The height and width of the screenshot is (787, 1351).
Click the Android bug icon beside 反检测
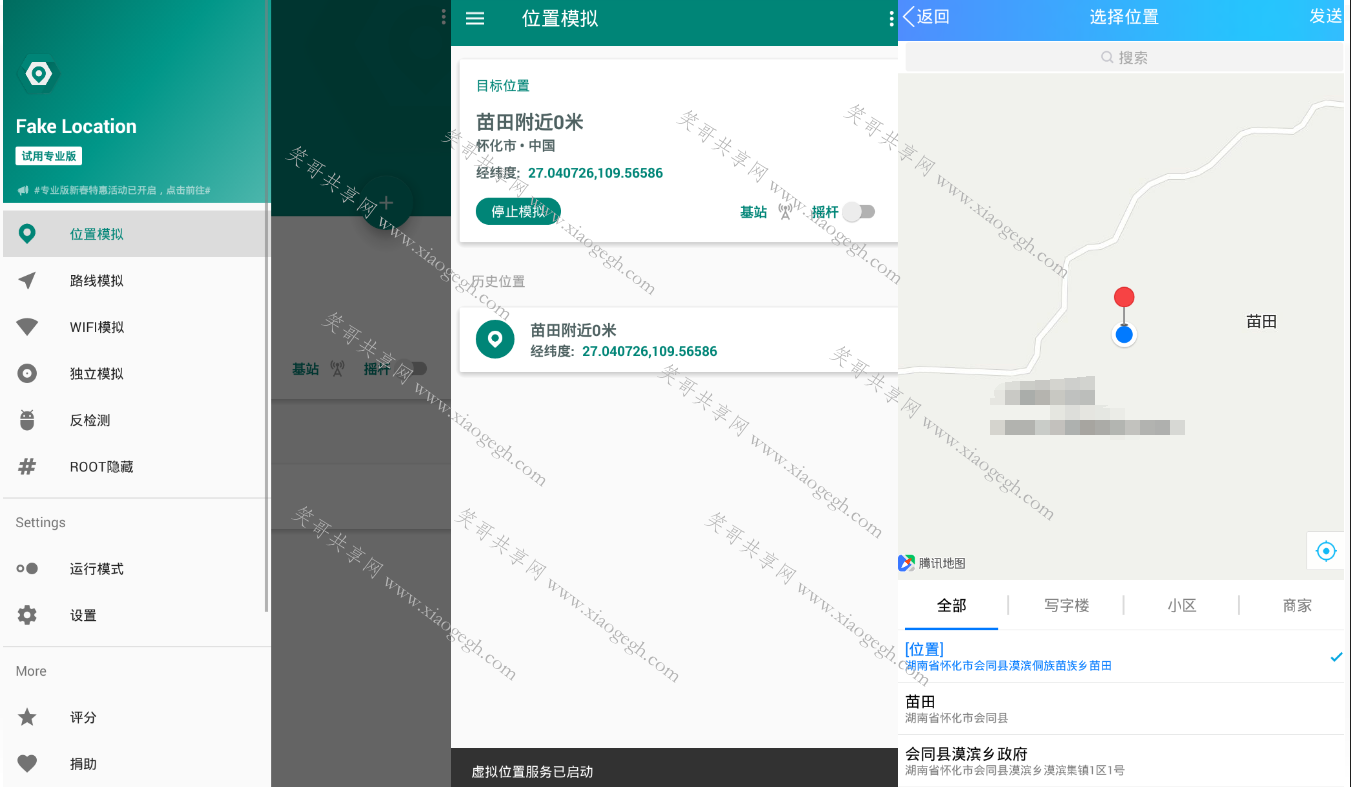point(27,420)
